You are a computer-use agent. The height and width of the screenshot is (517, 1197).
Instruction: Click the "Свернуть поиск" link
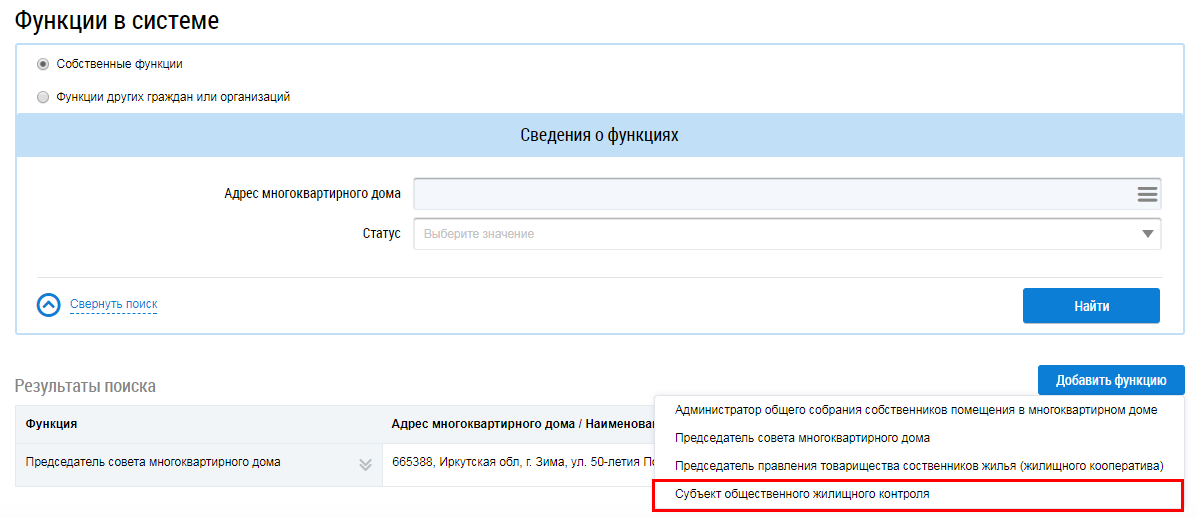[x=113, y=304]
